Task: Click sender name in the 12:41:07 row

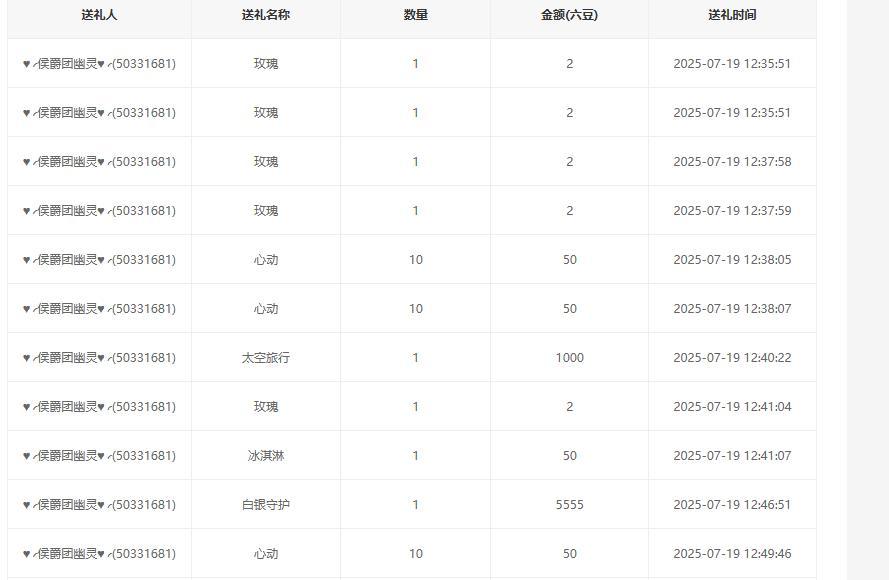Action: (99, 456)
